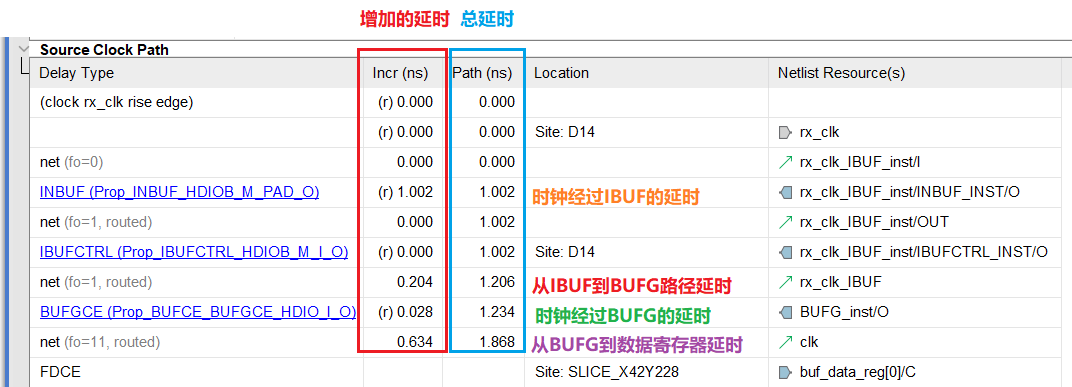Click pin icon beside rx_clk_IBUF_inst/IBUFCTRL_INST/O
This screenshot has width=1072, height=387.
click(786, 252)
